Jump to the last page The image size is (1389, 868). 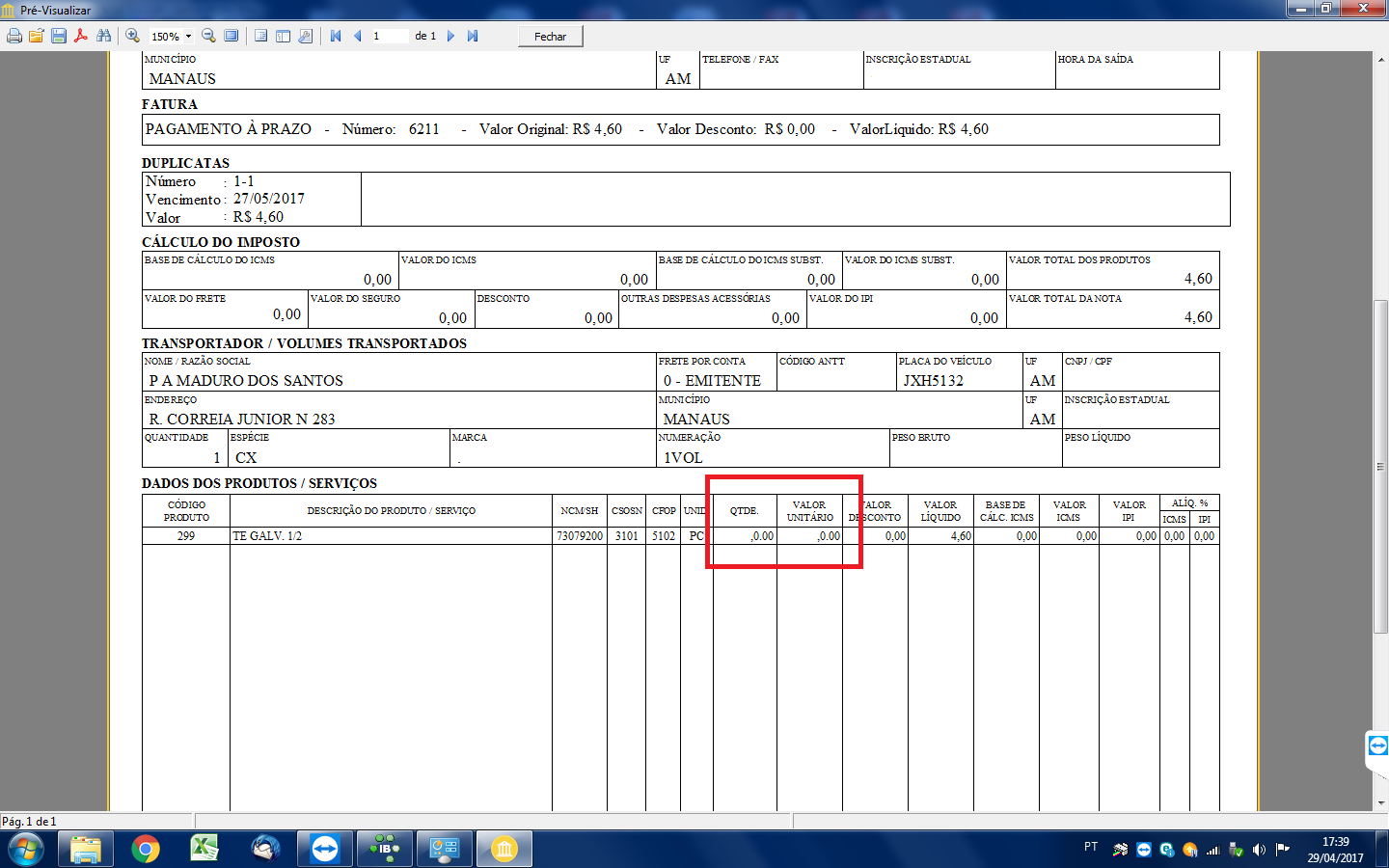(x=473, y=36)
